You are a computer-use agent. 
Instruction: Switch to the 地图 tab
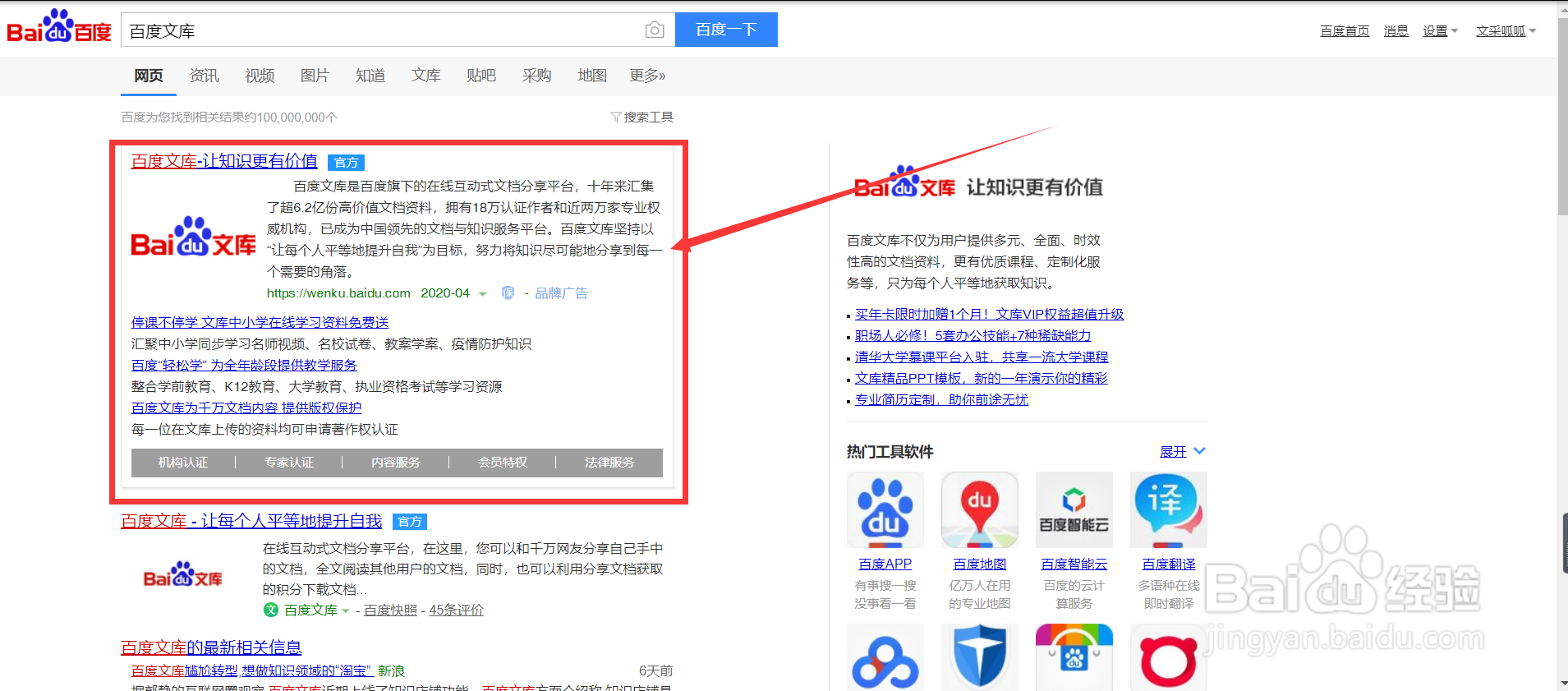(592, 76)
